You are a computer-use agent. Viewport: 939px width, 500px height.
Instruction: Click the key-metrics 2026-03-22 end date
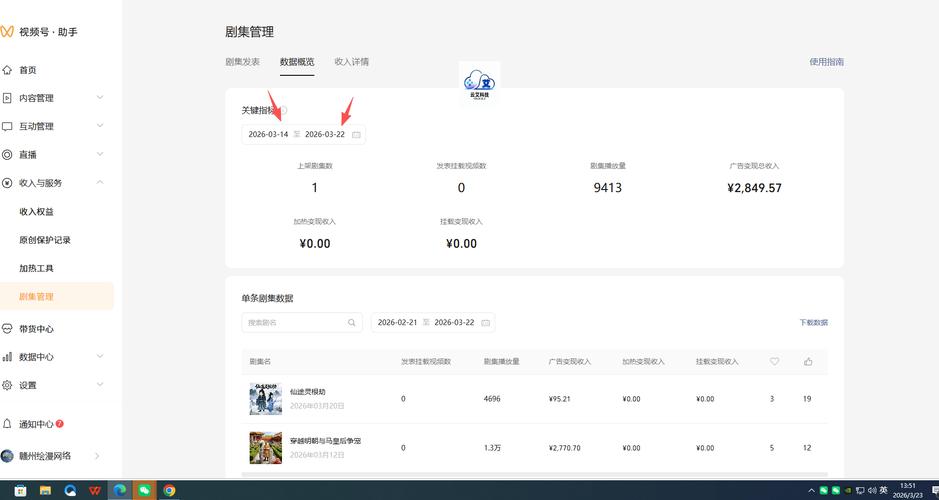[325, 135]
